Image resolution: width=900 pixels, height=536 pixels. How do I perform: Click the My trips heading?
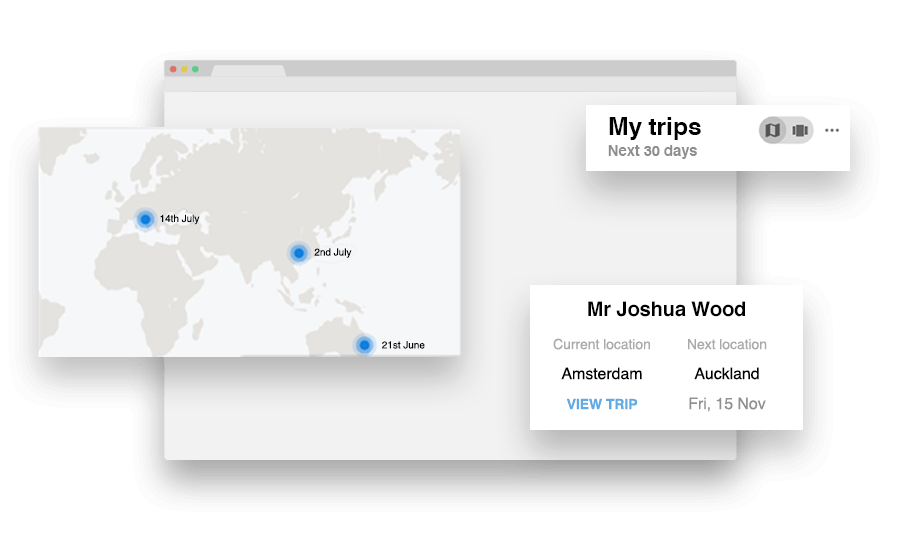pos(654,127)
